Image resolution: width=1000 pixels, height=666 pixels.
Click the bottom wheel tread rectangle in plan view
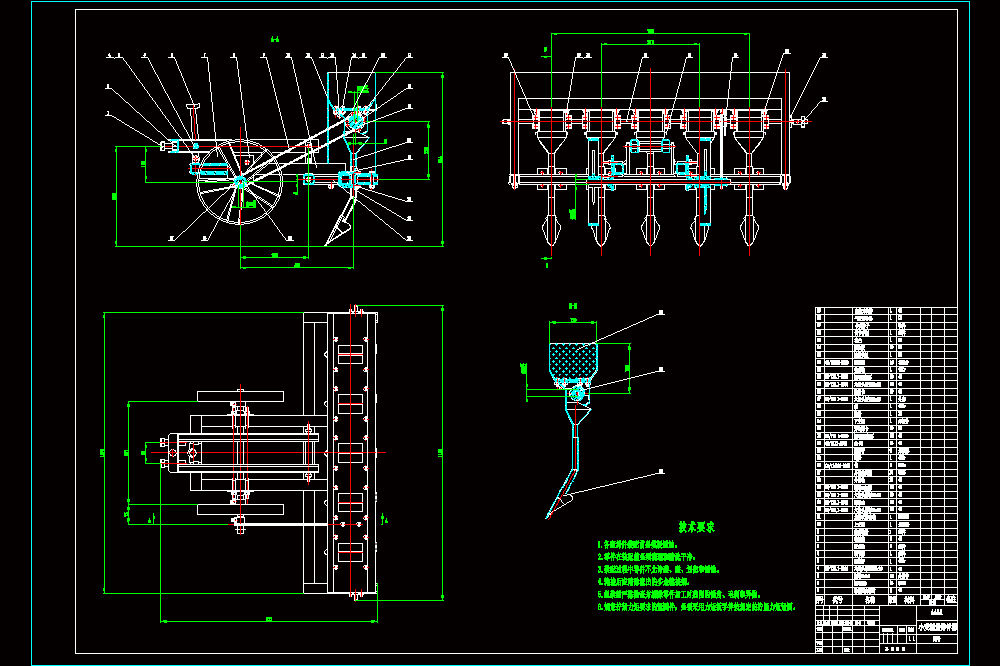(x=240, y=509)
